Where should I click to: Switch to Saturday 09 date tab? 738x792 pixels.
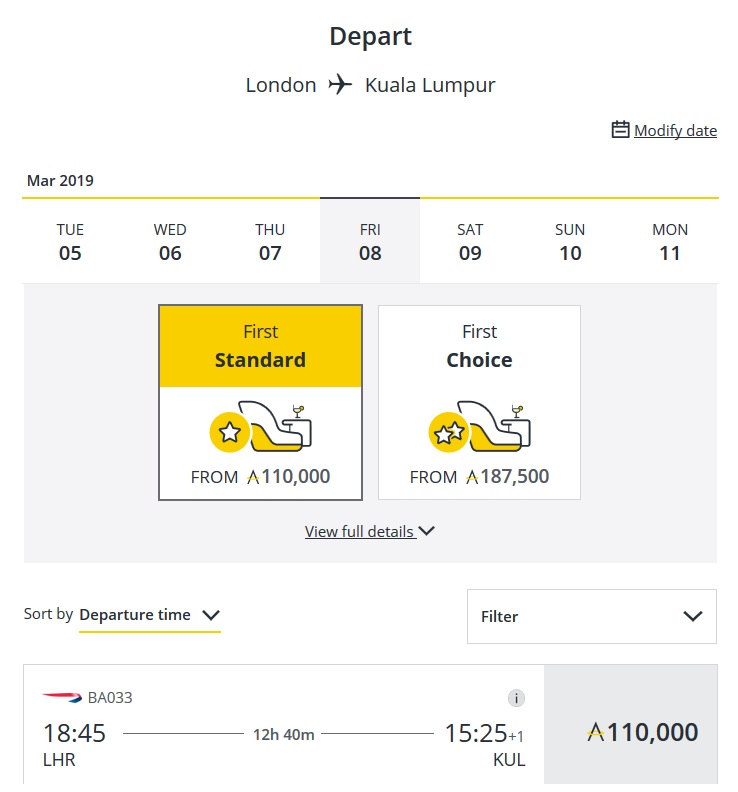(470, 241)
